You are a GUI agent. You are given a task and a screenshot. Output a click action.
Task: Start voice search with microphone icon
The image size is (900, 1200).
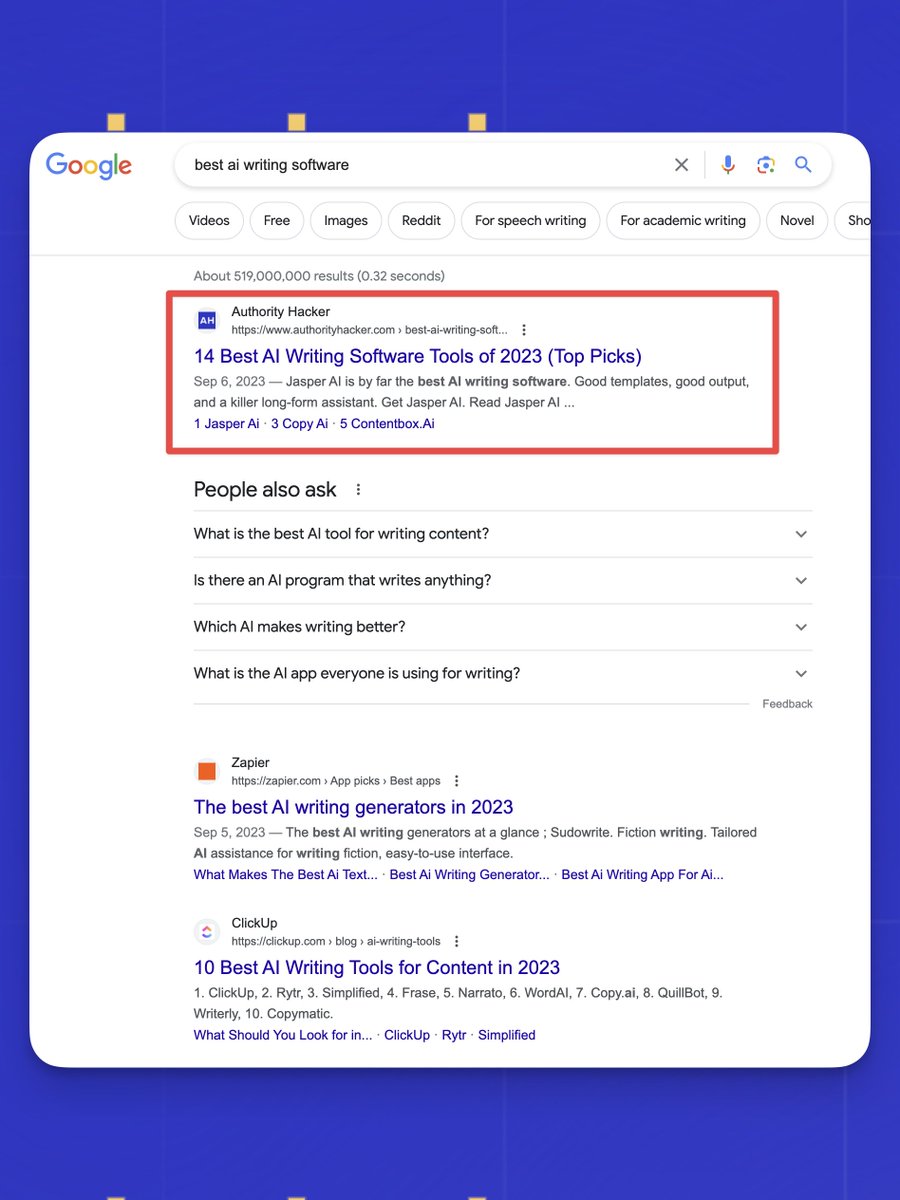coord(728,165)
